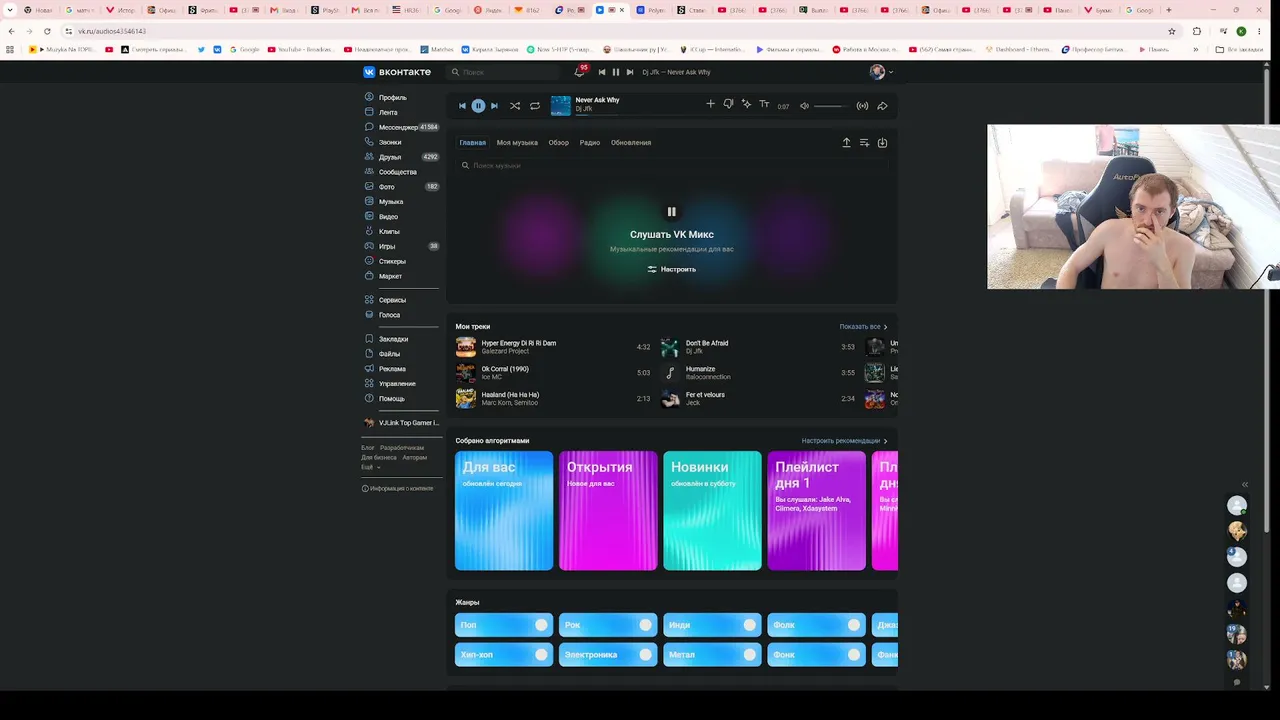Adjust the player volume slider
Viewport: 1280px width, 720px height.
pos(830,105)
